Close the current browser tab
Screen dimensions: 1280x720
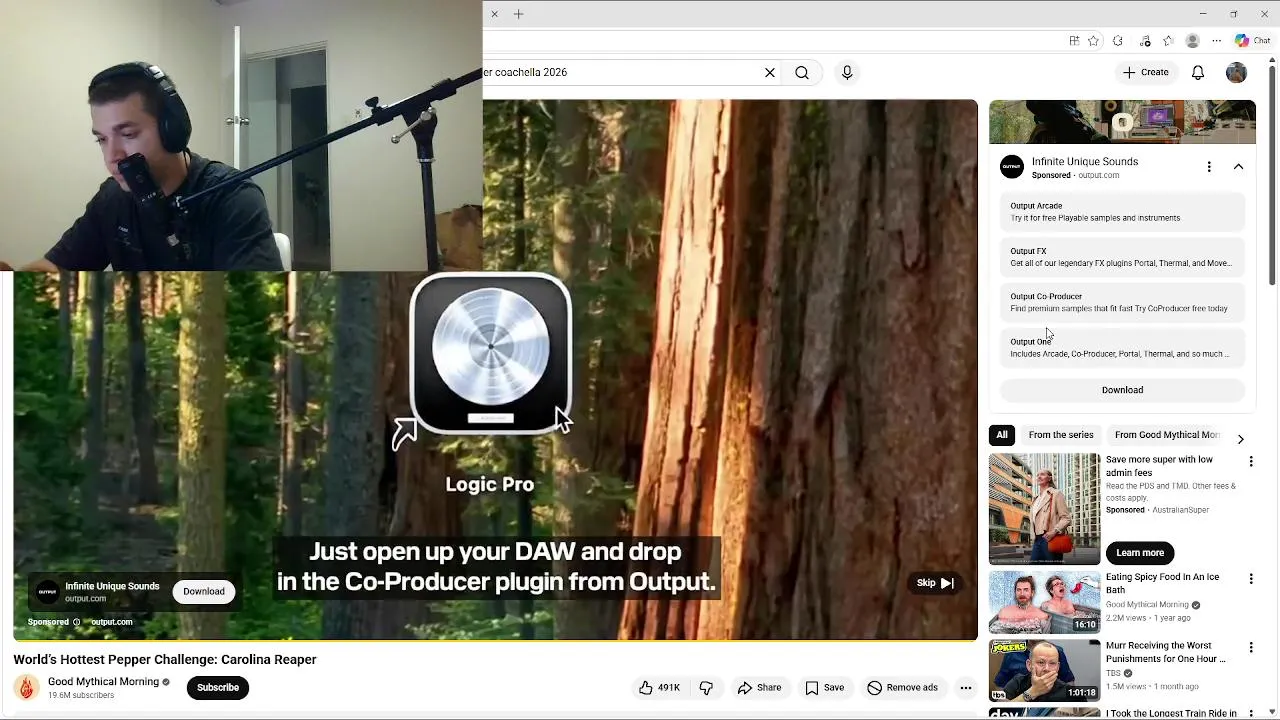(494, 14)
